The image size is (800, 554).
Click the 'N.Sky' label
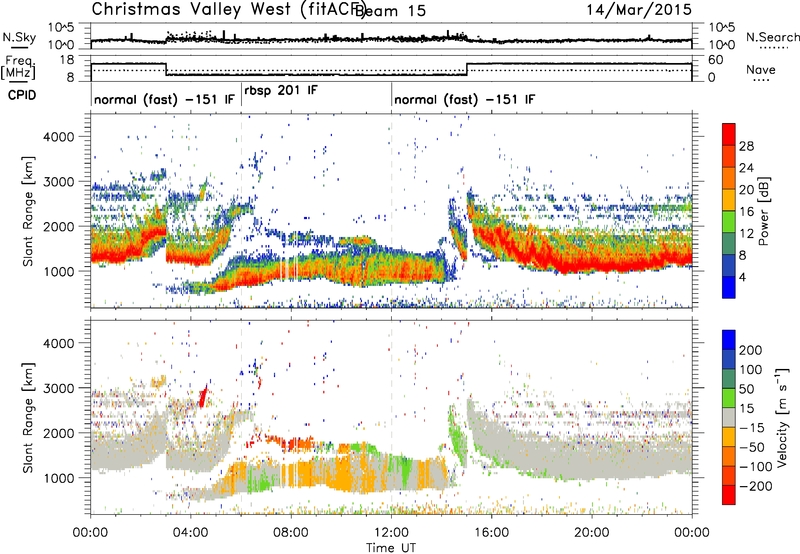tap(19, 37)
